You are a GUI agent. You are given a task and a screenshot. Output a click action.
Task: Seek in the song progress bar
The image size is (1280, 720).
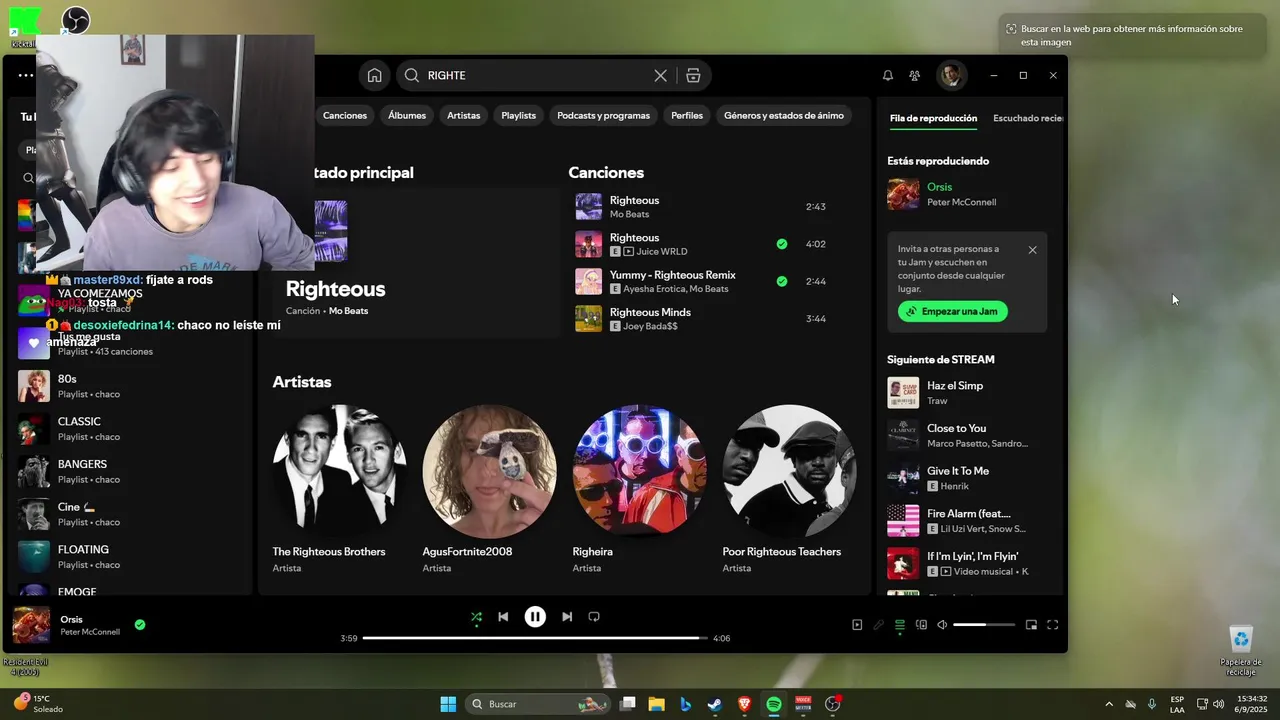point(535,638)
